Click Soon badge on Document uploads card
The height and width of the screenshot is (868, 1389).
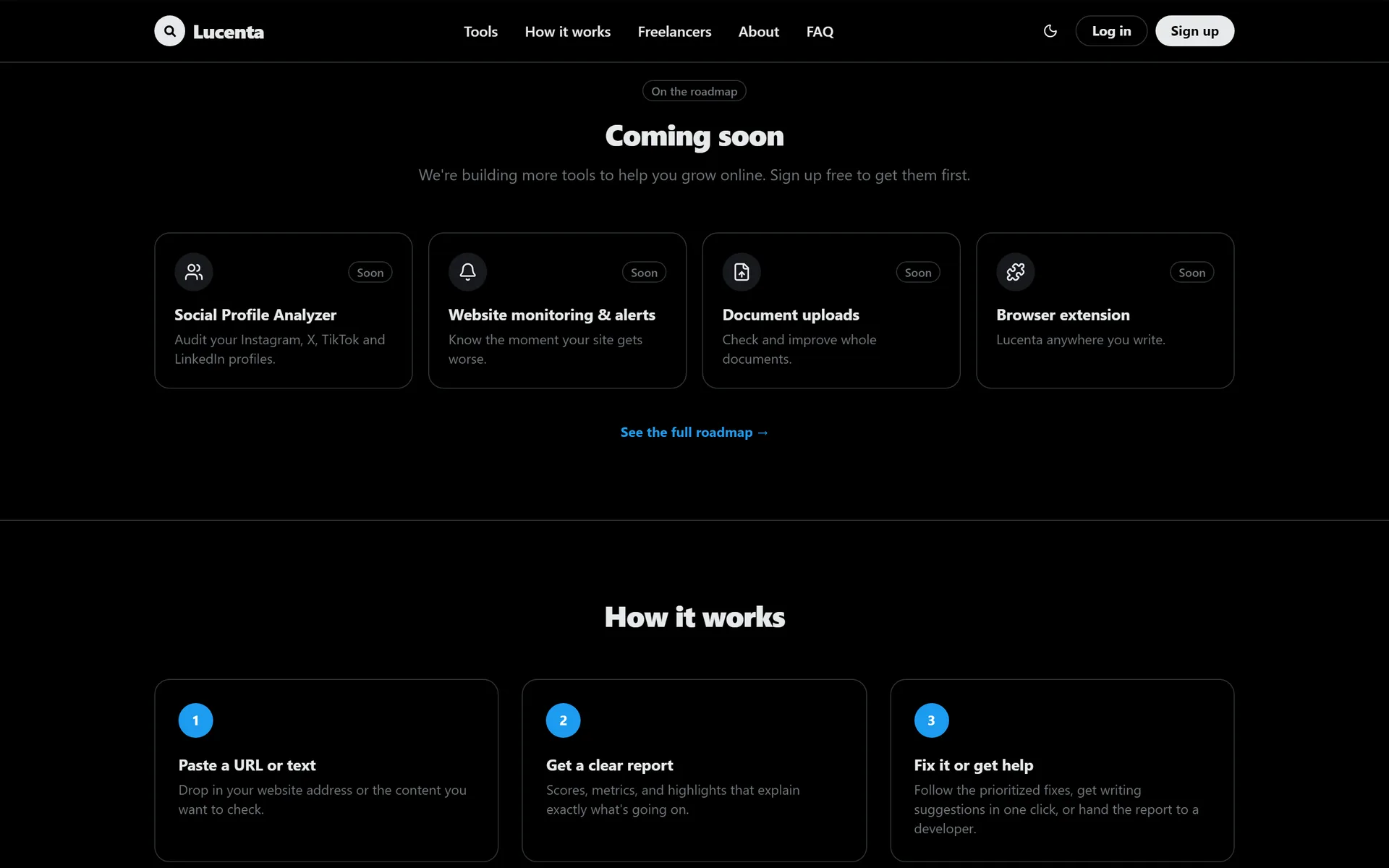pyautogui.click(x=918, y=273)
